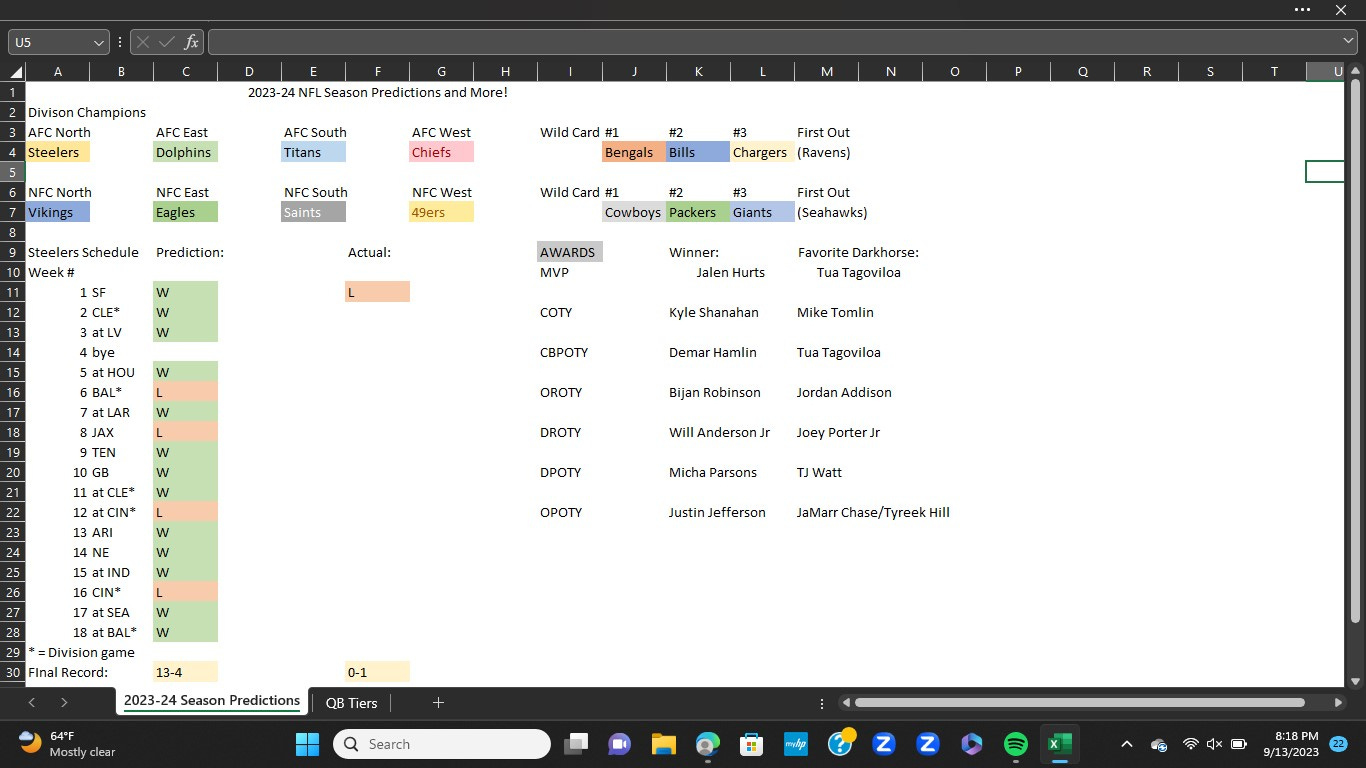Open the Wi-Fi network settings icon
Image resolution: width=1366 pixels, height=768 pixels.
point(1190,744)
